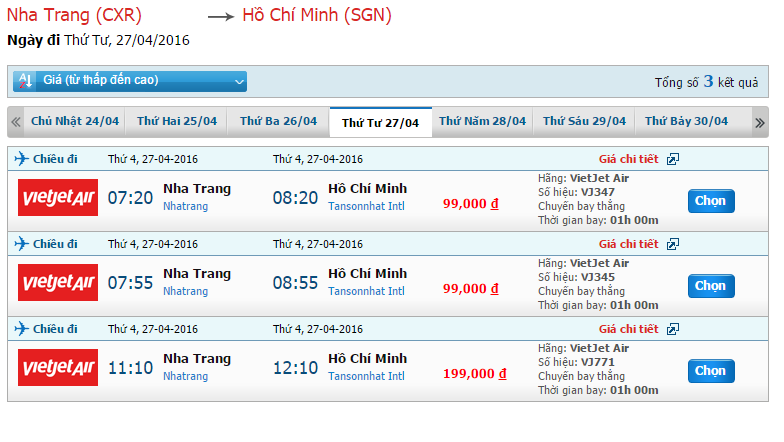The height and width of the screenshot is (442, 784).
Task: Click the Nha Trang (CXR) origin heading
Action: (74, 15)
